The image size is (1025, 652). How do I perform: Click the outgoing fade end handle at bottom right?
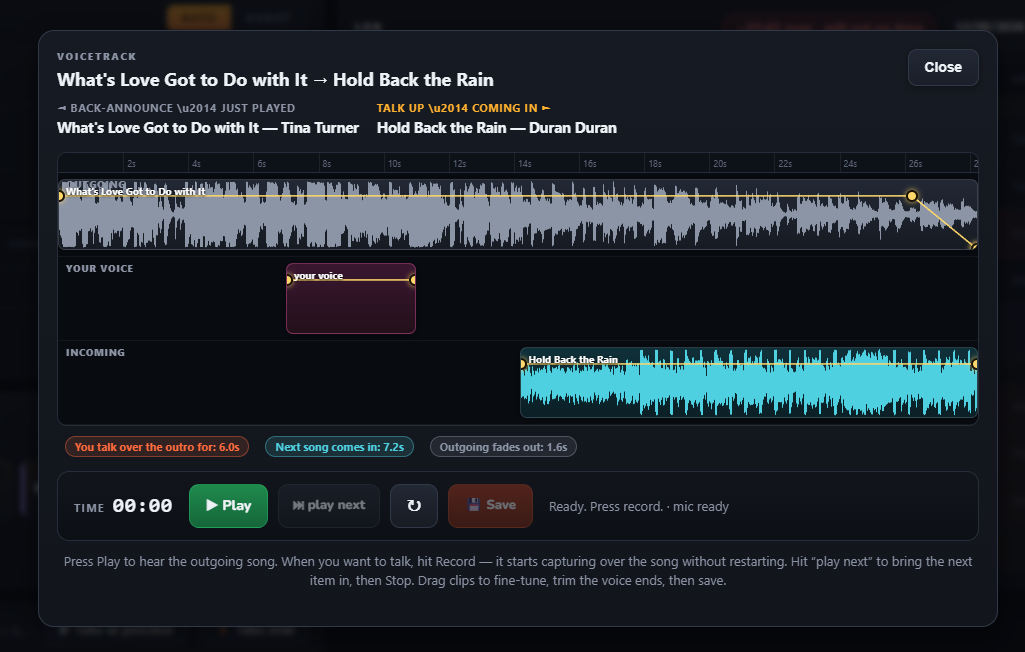click(x=974, y=246)
